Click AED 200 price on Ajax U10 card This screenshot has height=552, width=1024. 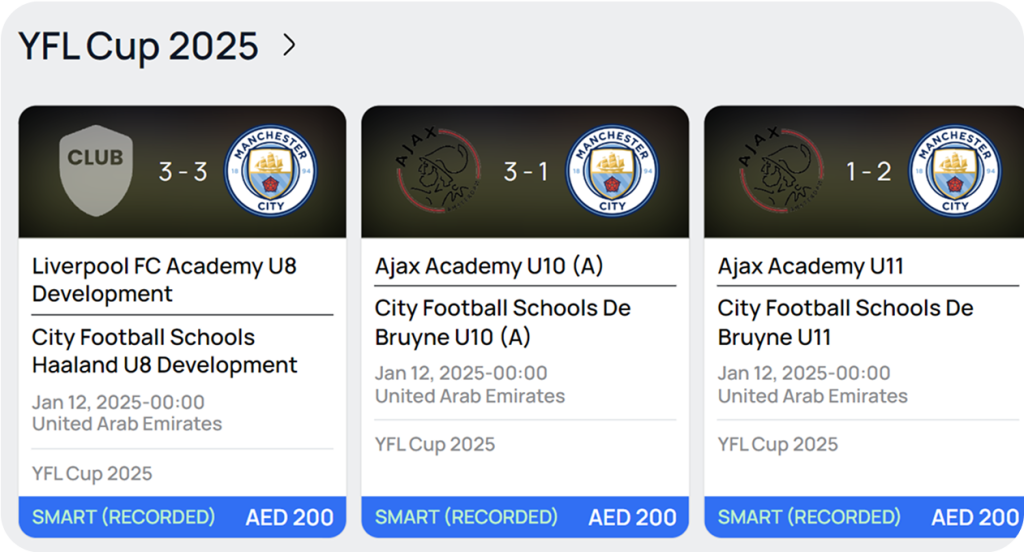pyautogui.click(x=632, y=517)
